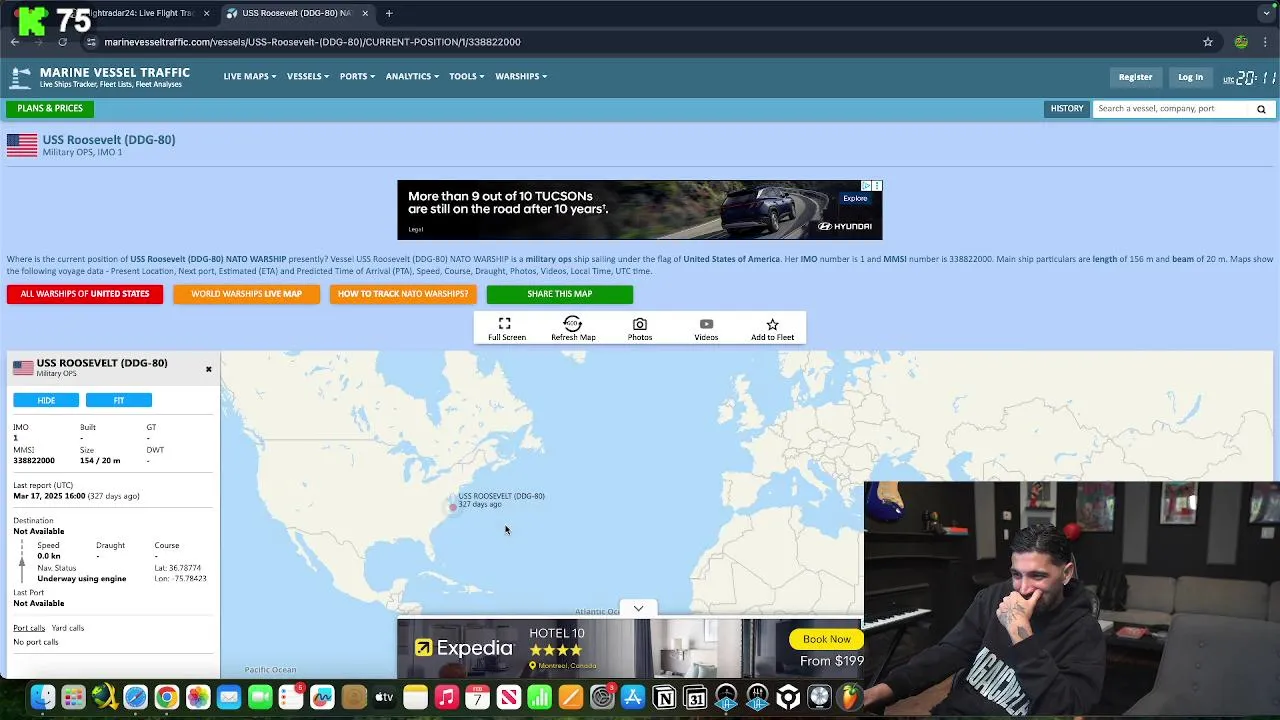Click HOW TO TRACK NATO WARSHIPS
Screen dimensions: 1280x720
click(403, 294)
